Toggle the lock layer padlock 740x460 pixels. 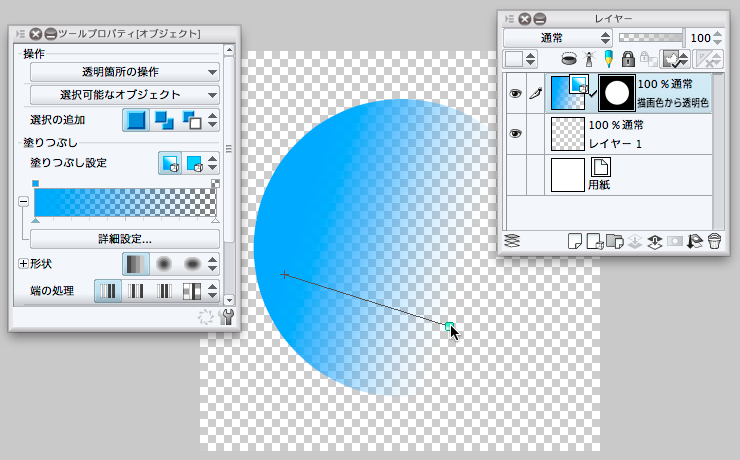click(x=628, y=59)
